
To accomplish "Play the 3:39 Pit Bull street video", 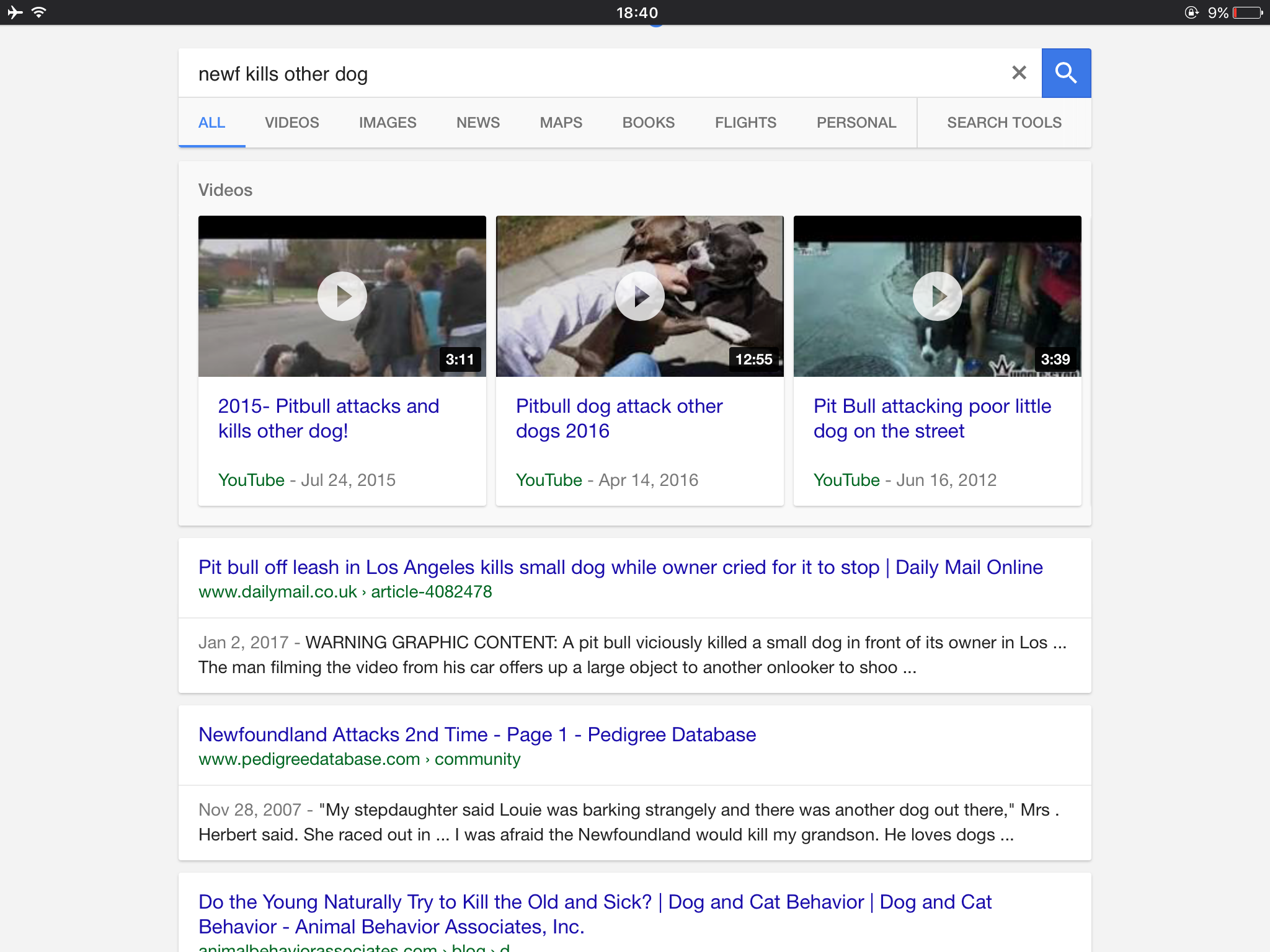I will coord(937,296).
